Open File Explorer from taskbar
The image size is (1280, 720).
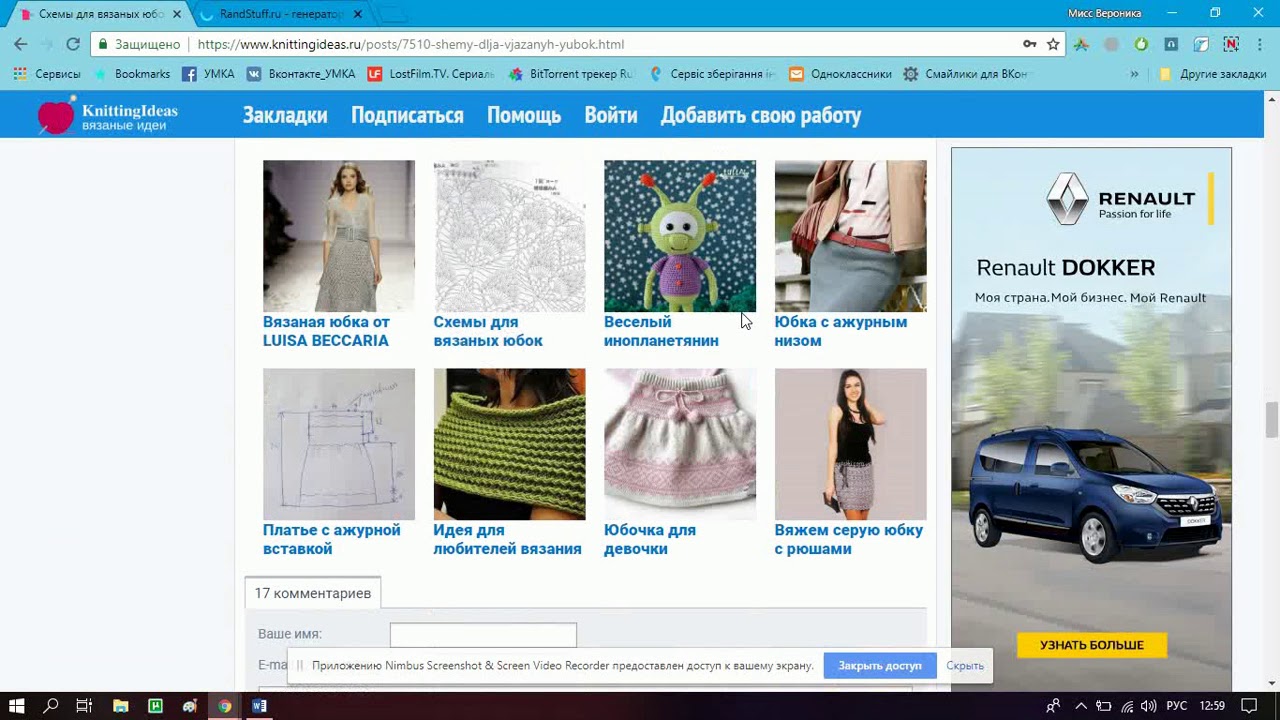(120, 706)
